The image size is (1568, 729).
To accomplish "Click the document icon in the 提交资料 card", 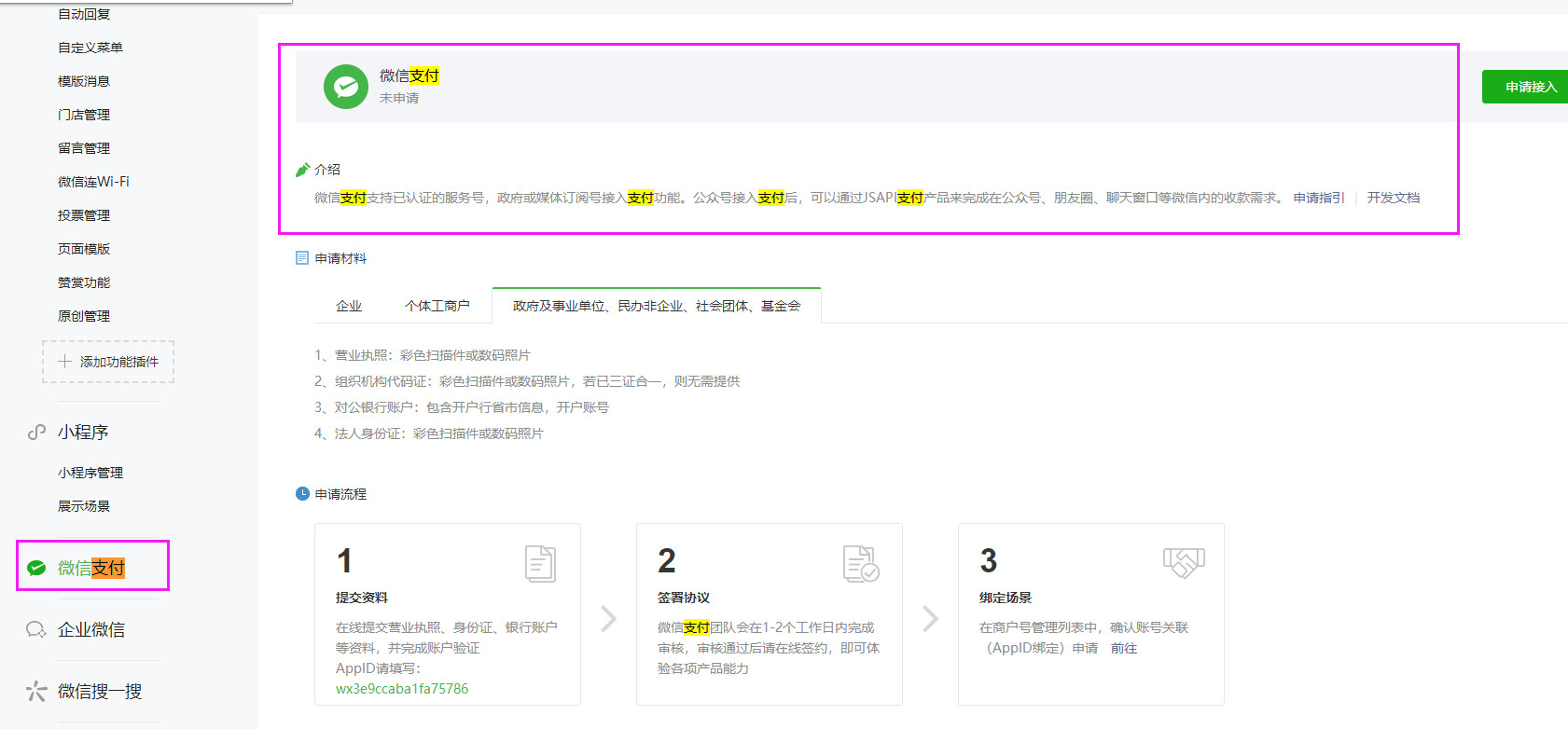I will click(540, 564).
